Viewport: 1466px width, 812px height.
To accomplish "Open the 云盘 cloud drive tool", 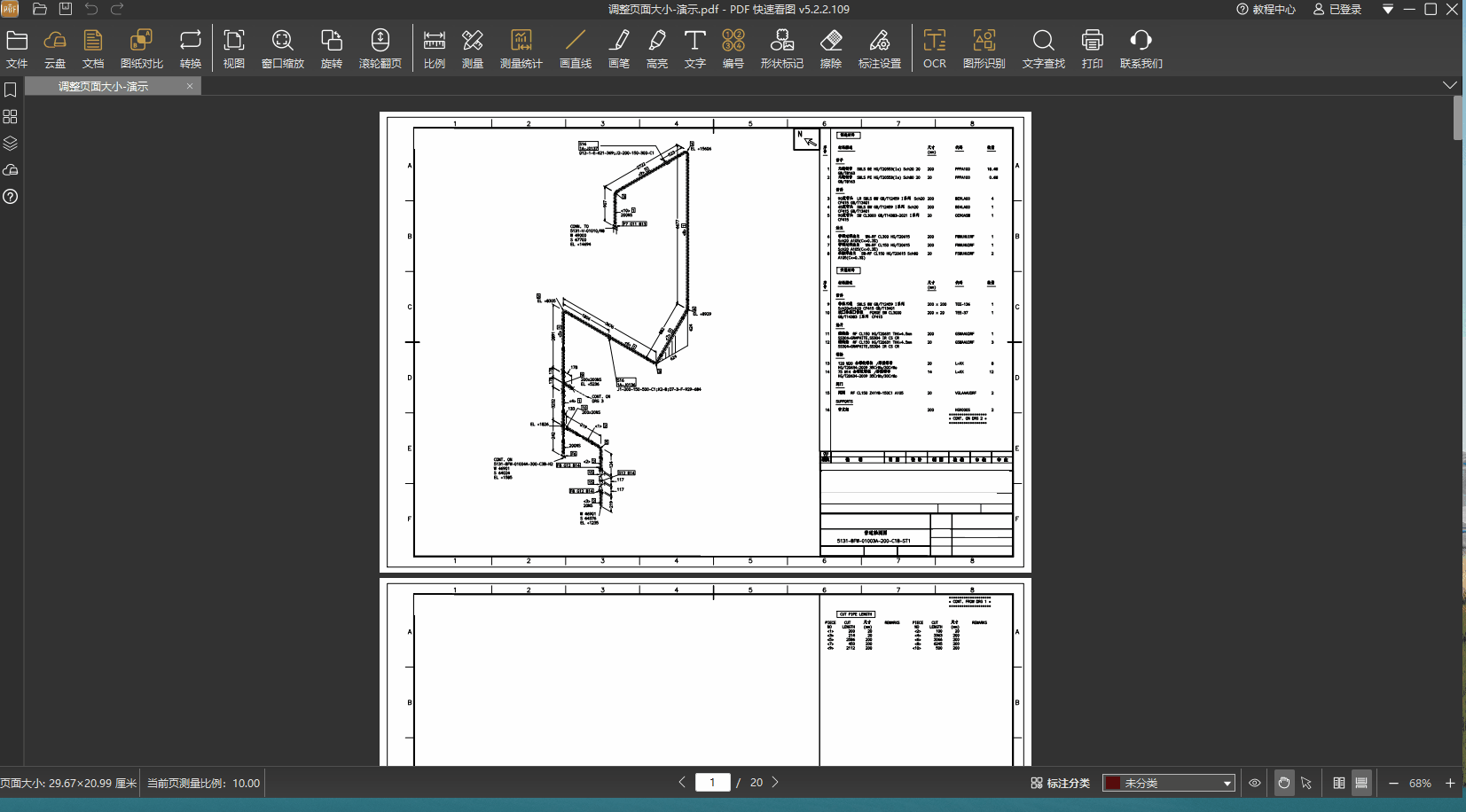I will click(x=55, y=49).
